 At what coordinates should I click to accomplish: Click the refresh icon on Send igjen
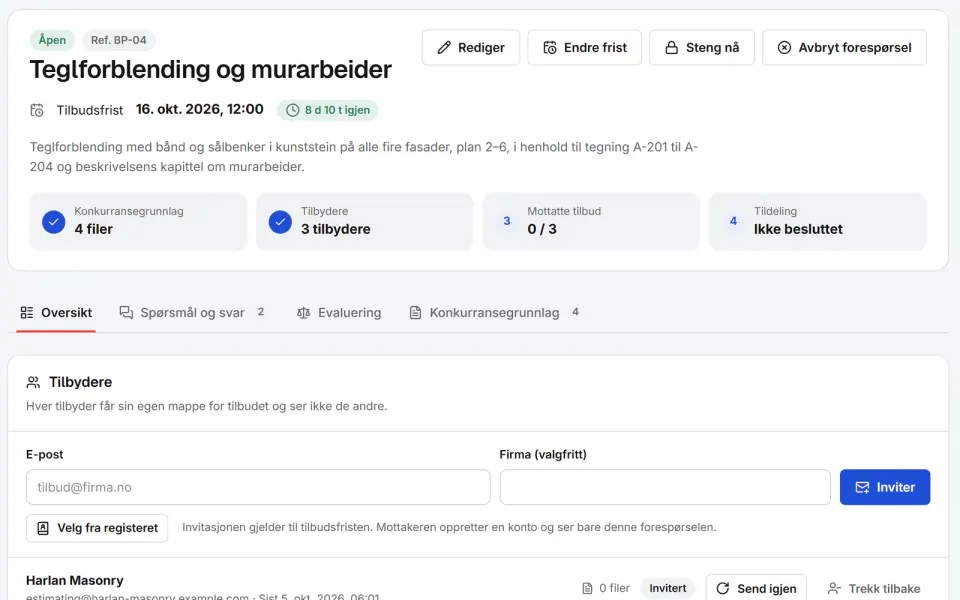(x=722, y=588)
